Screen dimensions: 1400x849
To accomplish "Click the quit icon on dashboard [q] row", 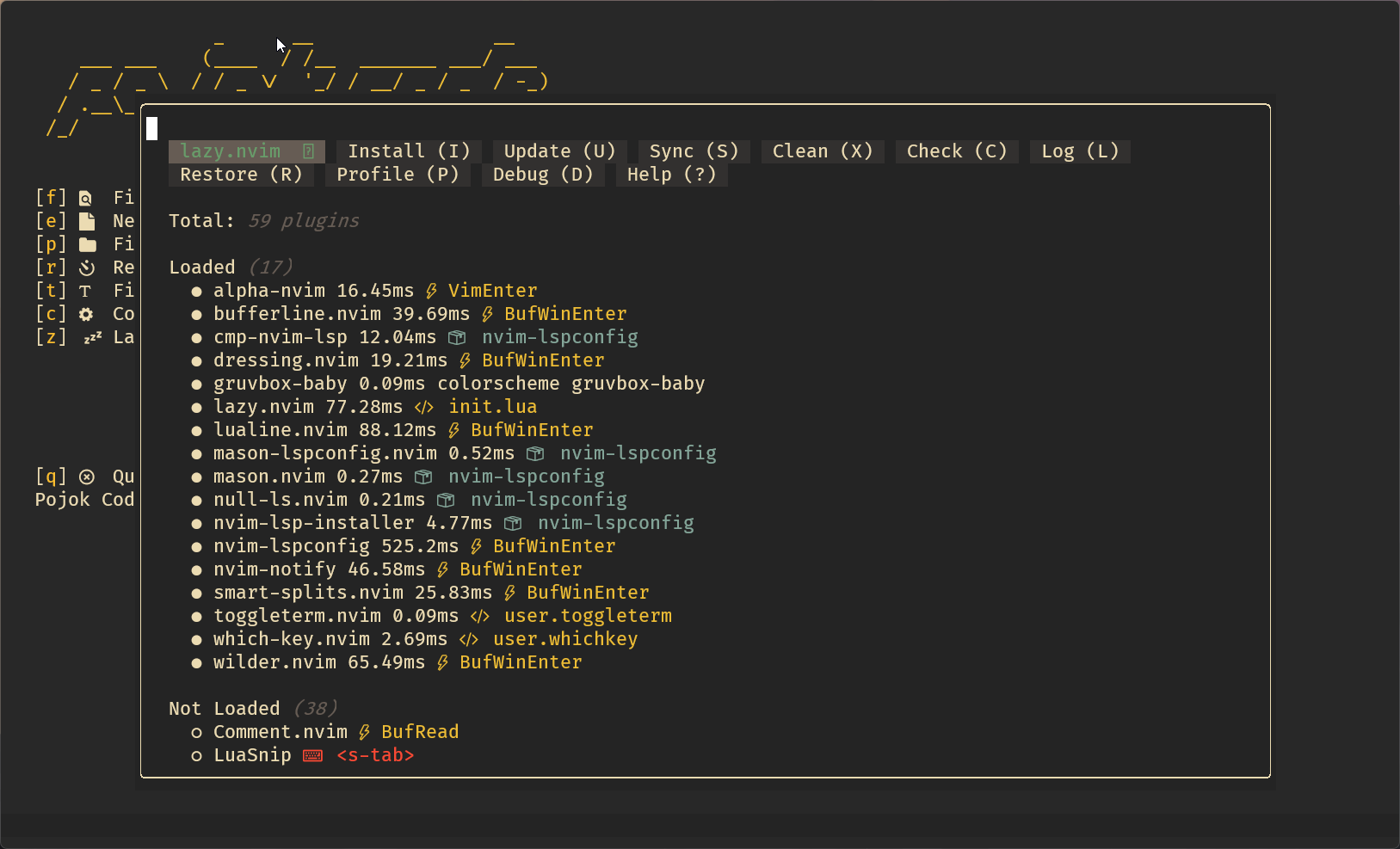I will point(87,477).
